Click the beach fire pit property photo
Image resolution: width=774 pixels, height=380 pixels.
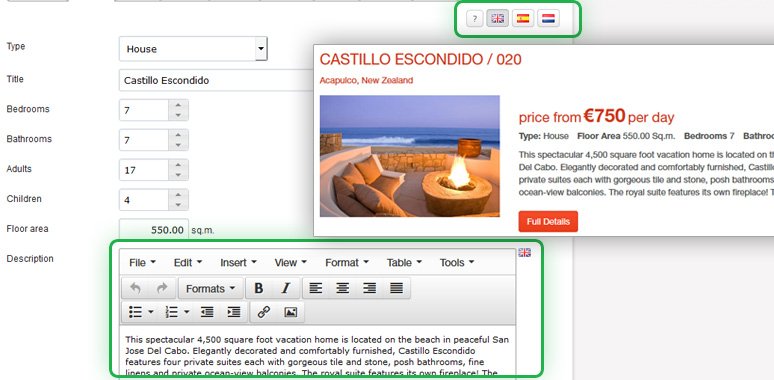pyautogui.click(x=410, y=156)
